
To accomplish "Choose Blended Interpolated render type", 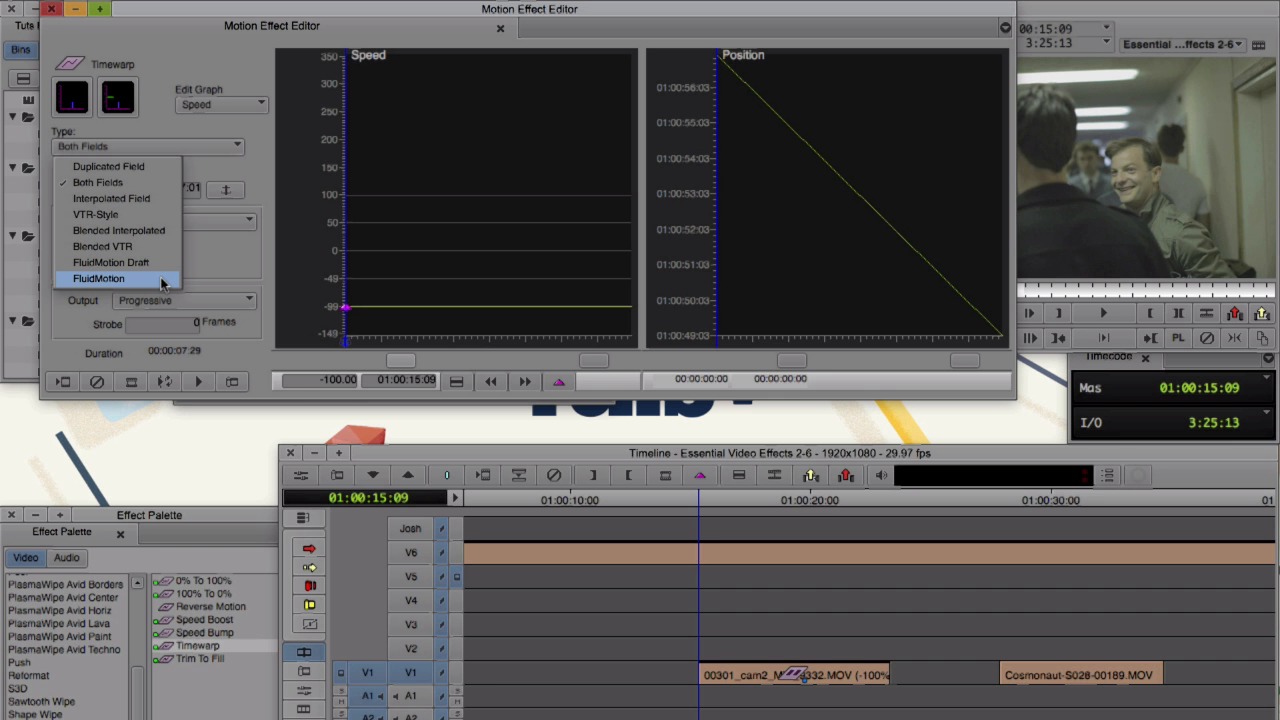I will click(x=118, y=231).
